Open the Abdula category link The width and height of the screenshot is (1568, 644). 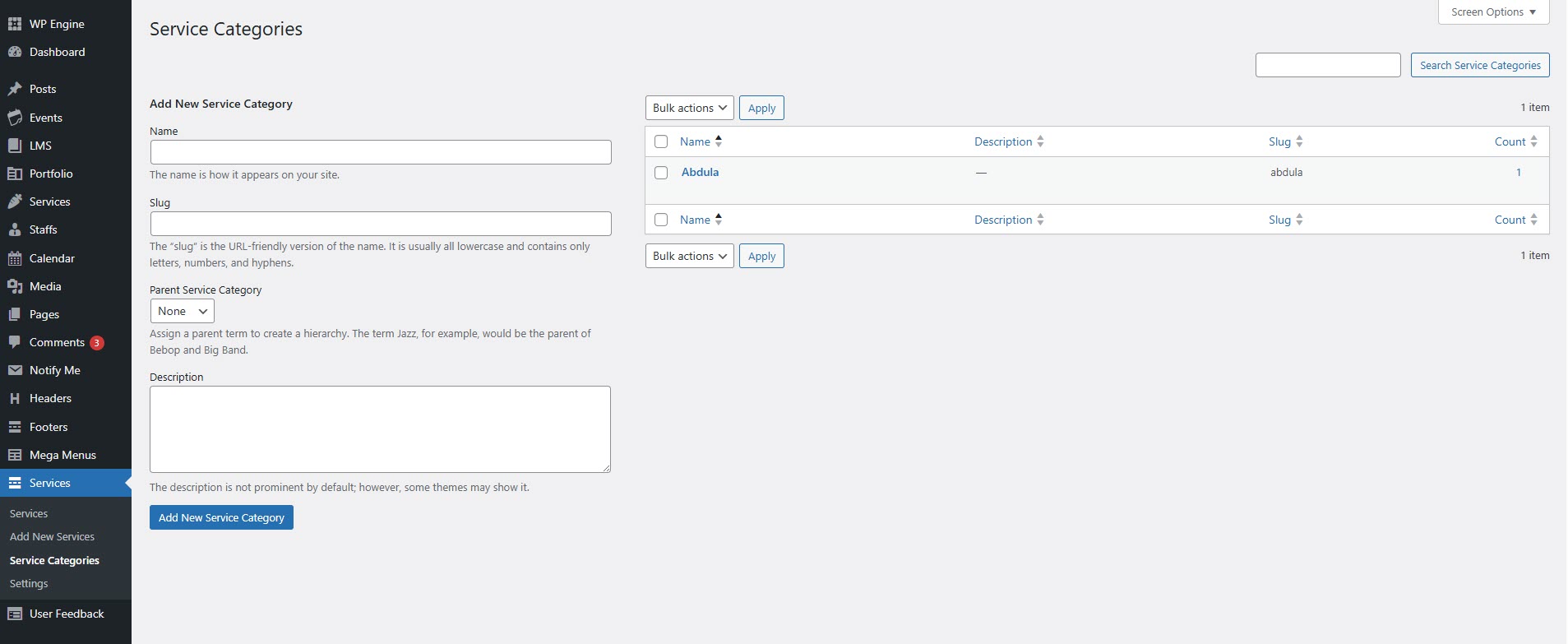click(x=700, y=172)
